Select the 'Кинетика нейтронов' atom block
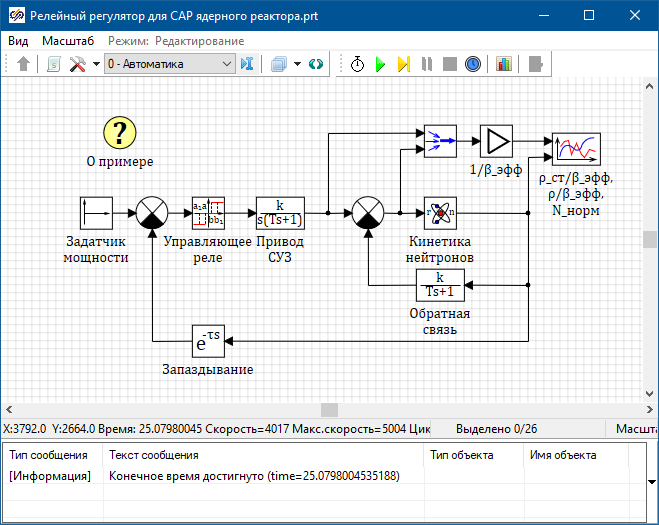This screenshot has height=525, width=659. 440,212
